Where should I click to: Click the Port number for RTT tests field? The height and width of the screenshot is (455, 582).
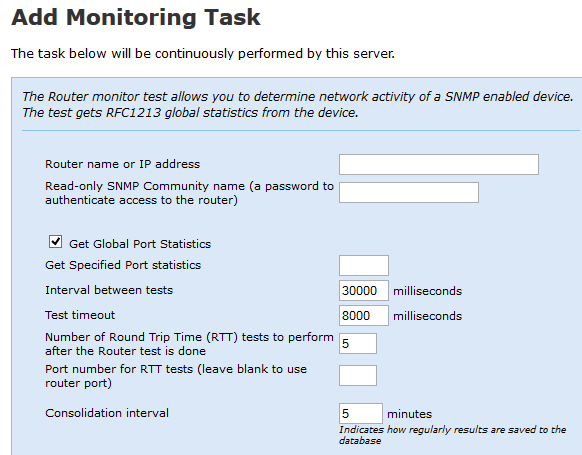tap(358, 376)
